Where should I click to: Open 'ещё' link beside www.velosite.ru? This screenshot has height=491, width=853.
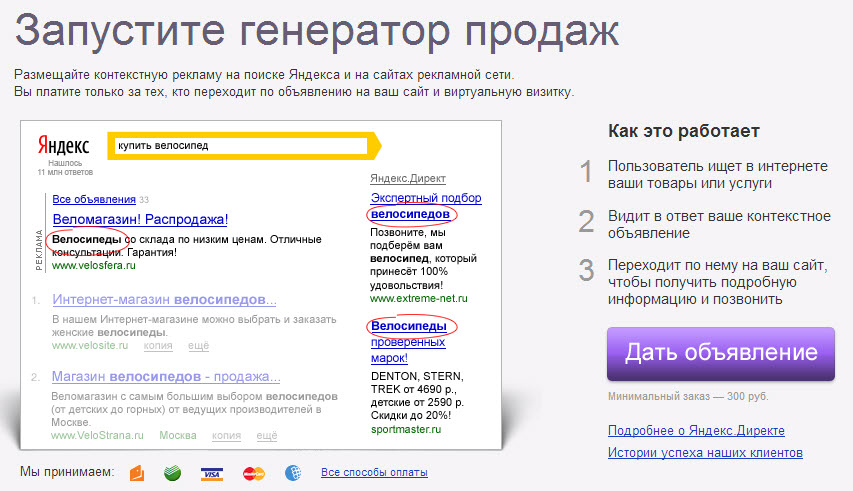pyautogui.click(x=199, y=346)
